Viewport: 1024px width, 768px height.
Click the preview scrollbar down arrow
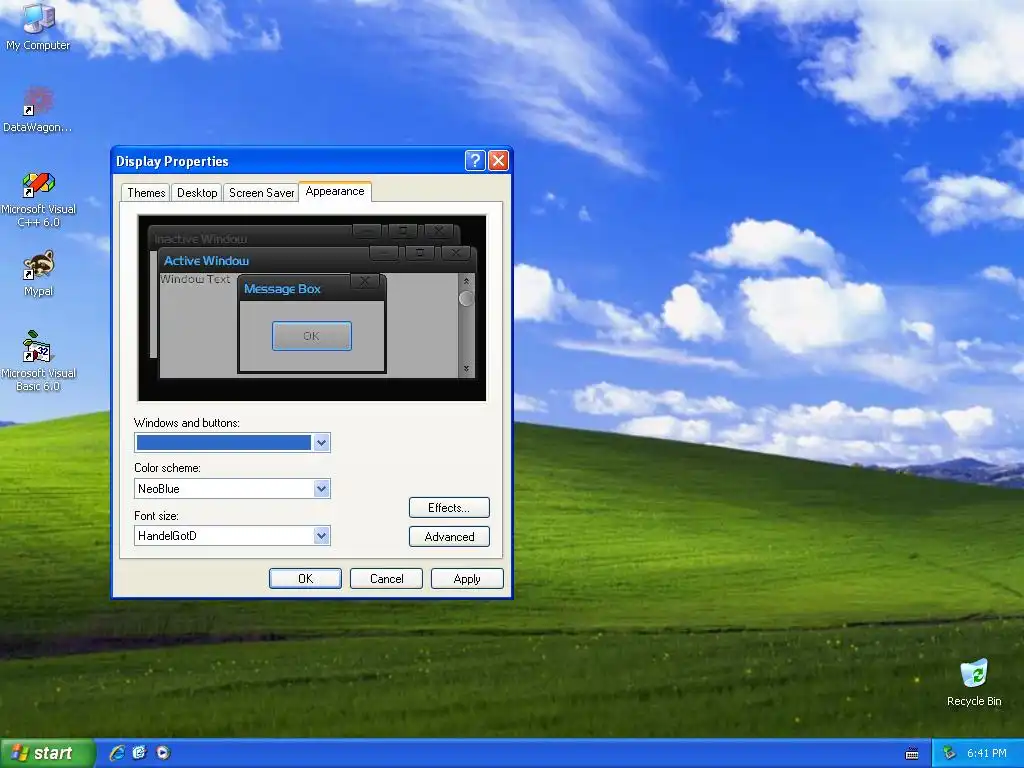pos(466,368)
